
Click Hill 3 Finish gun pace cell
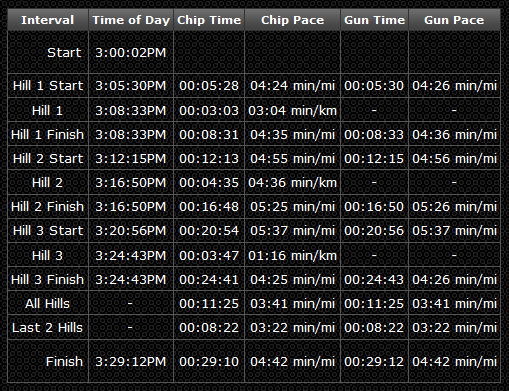click(454, 280)
